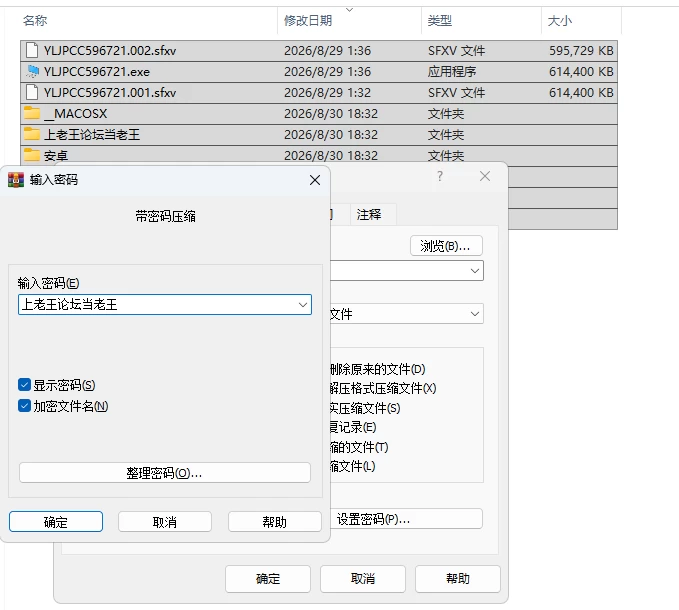Sort file list by 类型 column
The width and height of the screenshot is (679, 610).
[440, 20]
